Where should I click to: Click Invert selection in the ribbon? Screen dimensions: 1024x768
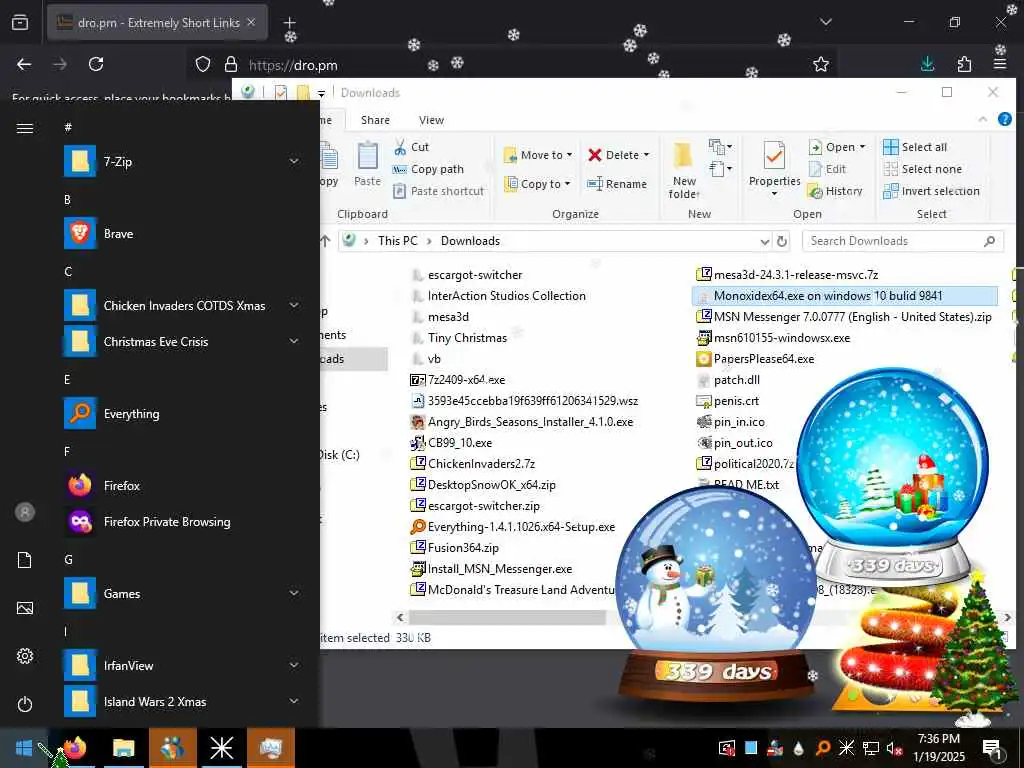(x=931, y=191)
